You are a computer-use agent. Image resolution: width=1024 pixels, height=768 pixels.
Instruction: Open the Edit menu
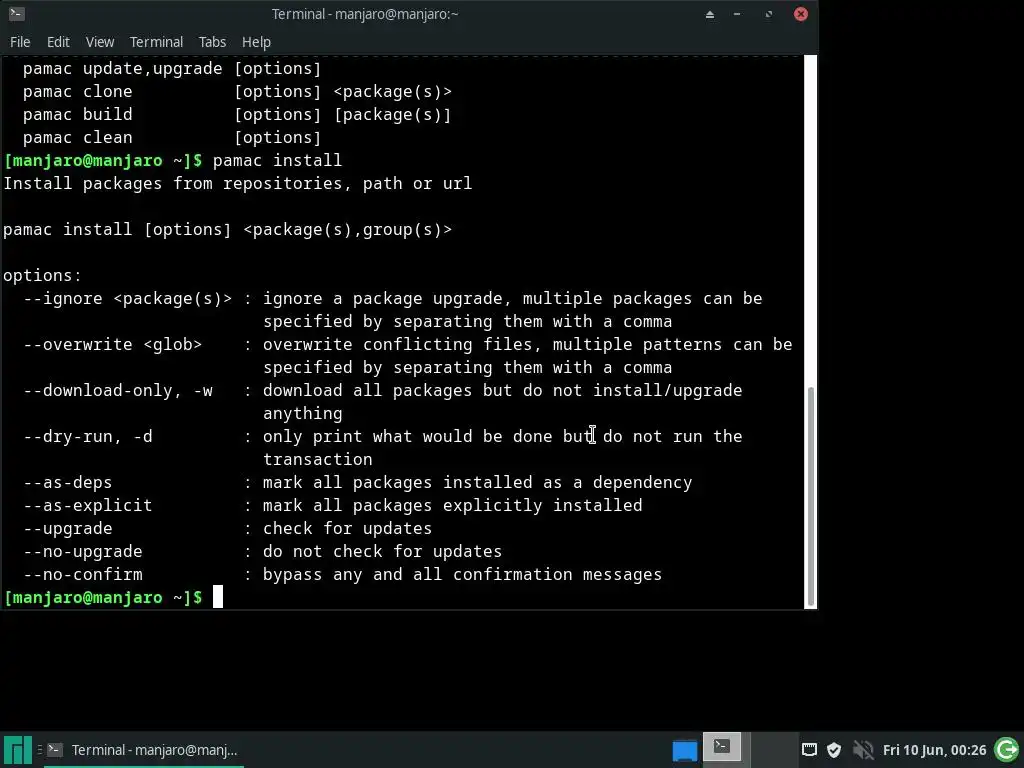pos(58,42)
